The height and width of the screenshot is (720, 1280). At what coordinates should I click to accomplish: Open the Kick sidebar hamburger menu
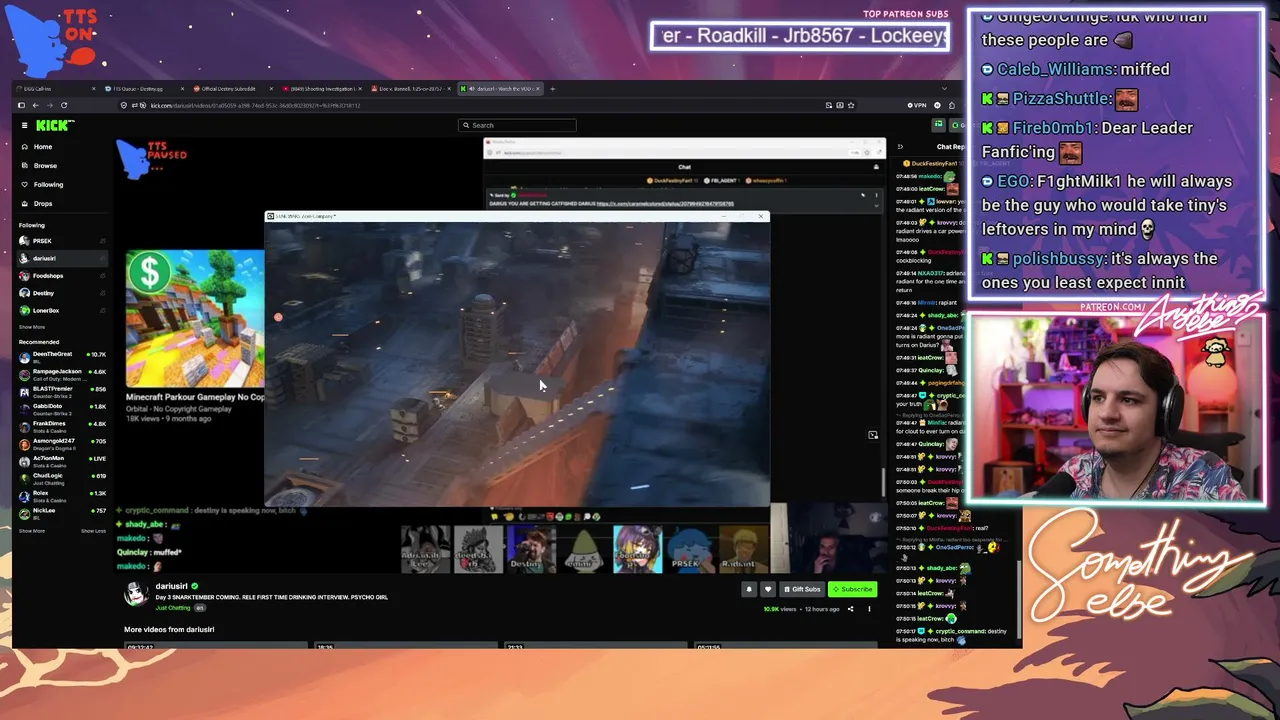(25, 125)
